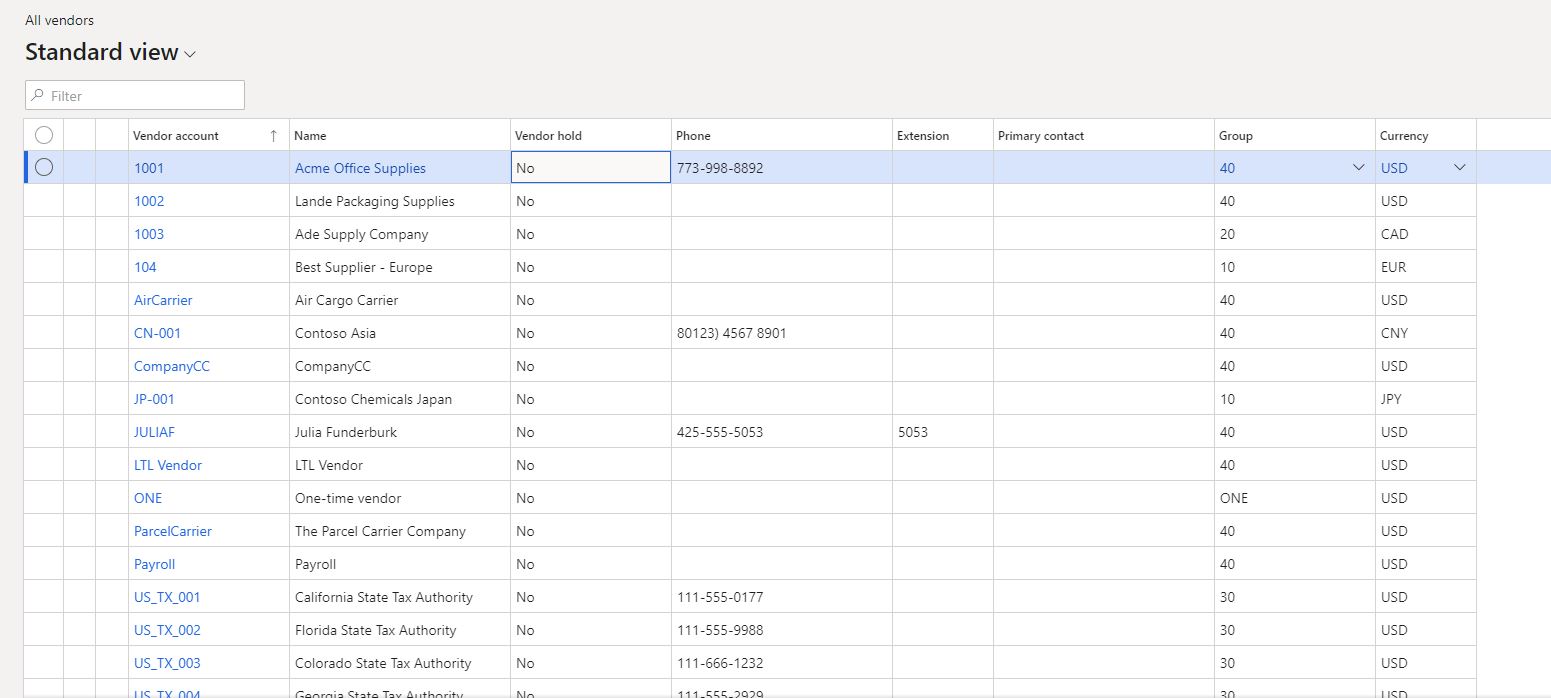Open the AirCarrier vendor account
Viewport: 1551px width, 698px height.
point(163,300)
